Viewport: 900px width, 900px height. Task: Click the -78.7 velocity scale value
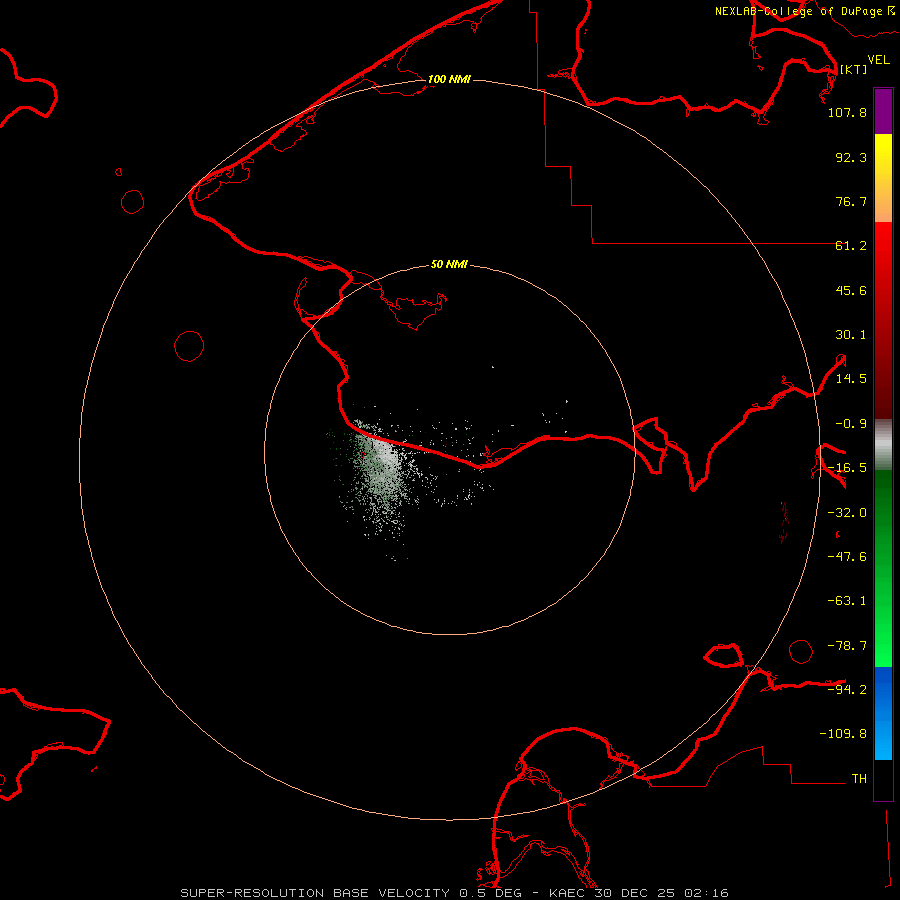click(x=847, y=646)
